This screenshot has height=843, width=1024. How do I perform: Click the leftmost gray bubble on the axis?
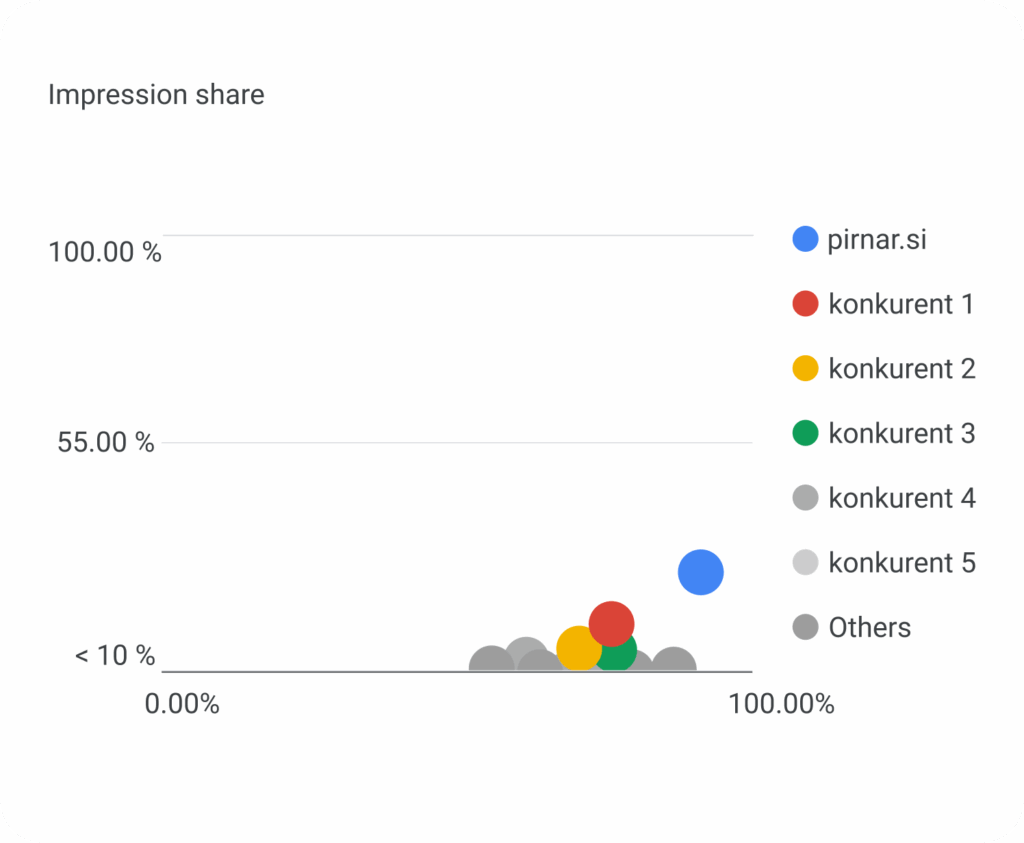click(x=492, y=659)
